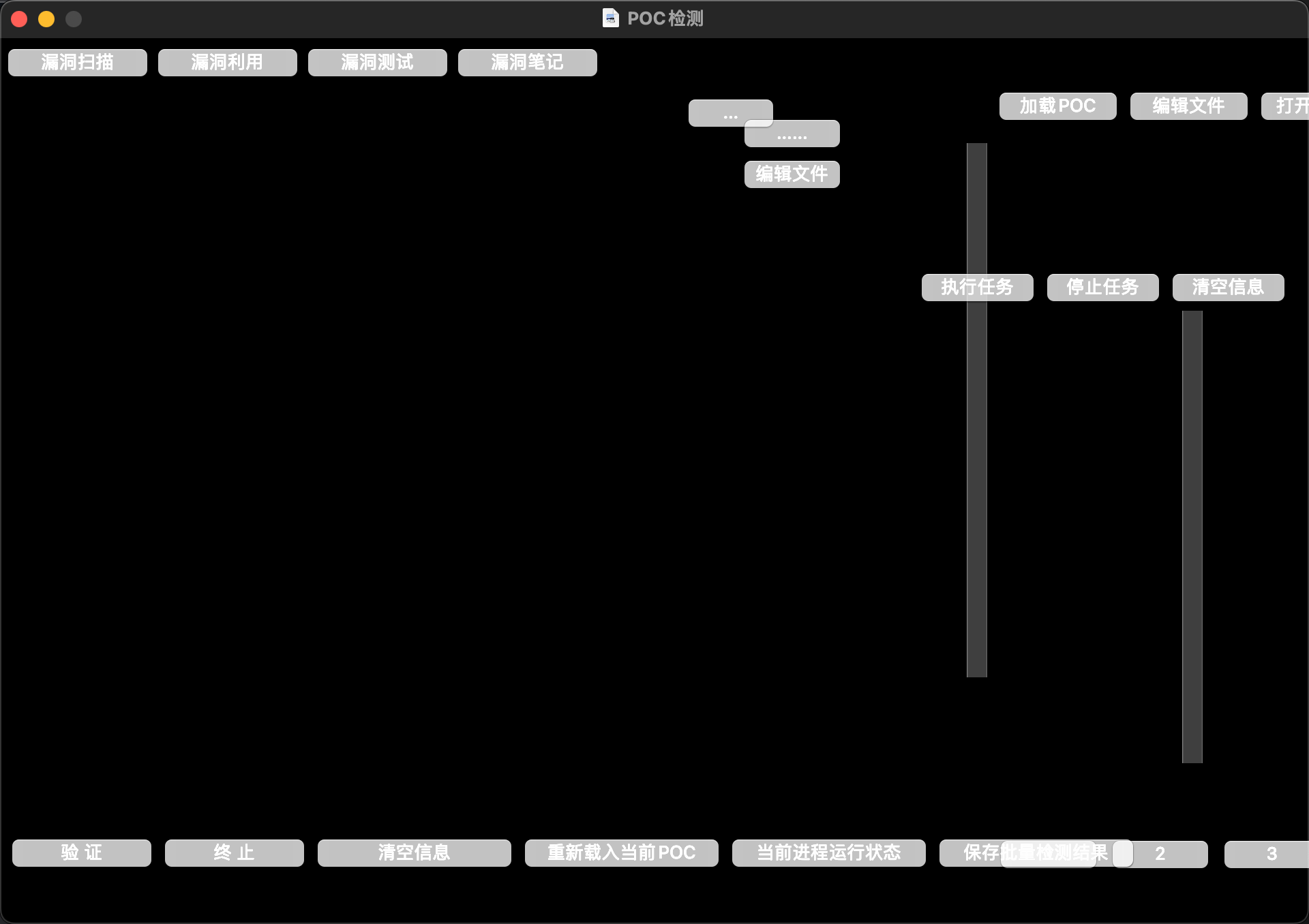Click 清空信息 beside 停止任务

1228,288
